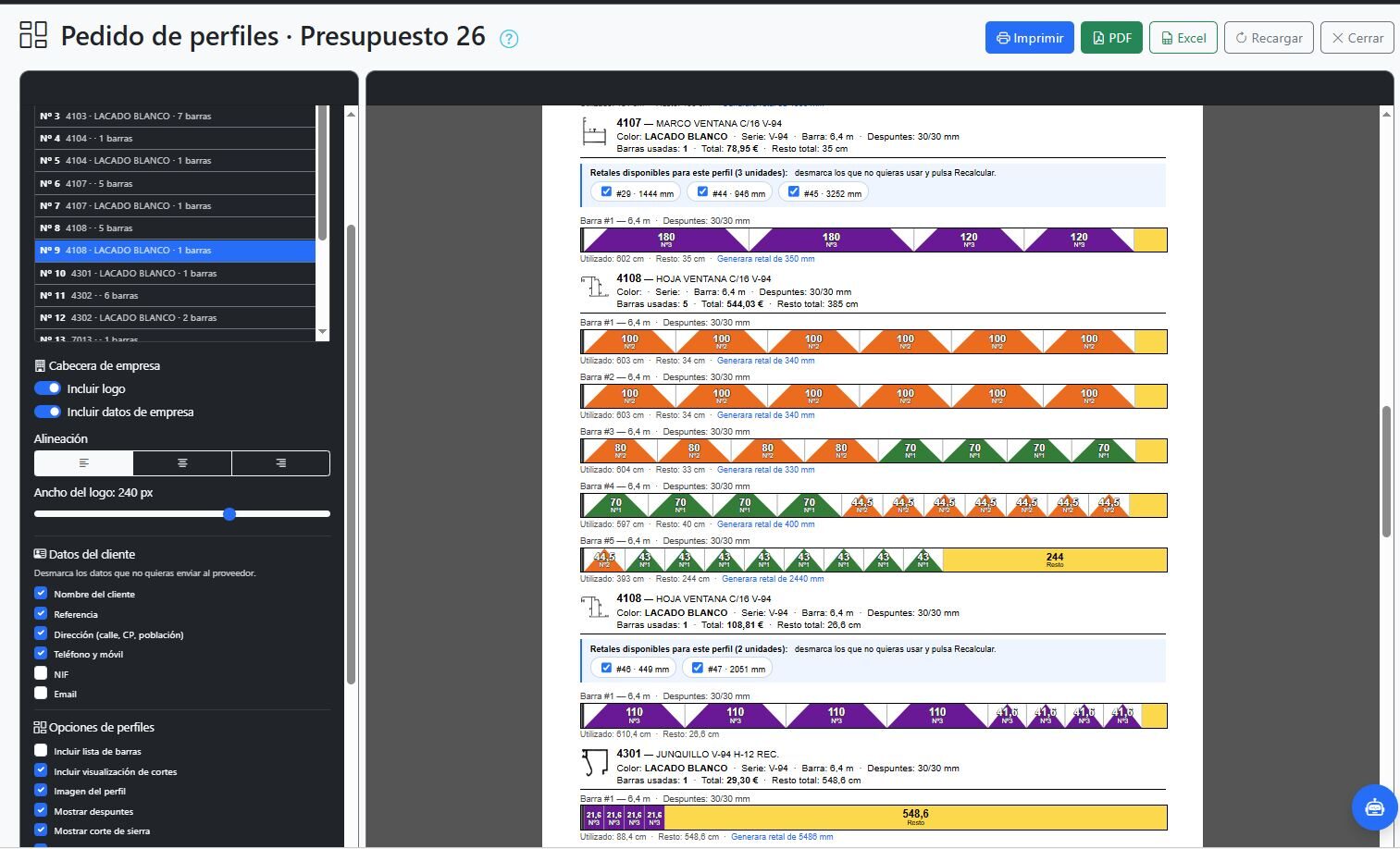Screen dimensions: 1400x849
Task: Click the Imprimir button
Action: tap(1029, 38)
